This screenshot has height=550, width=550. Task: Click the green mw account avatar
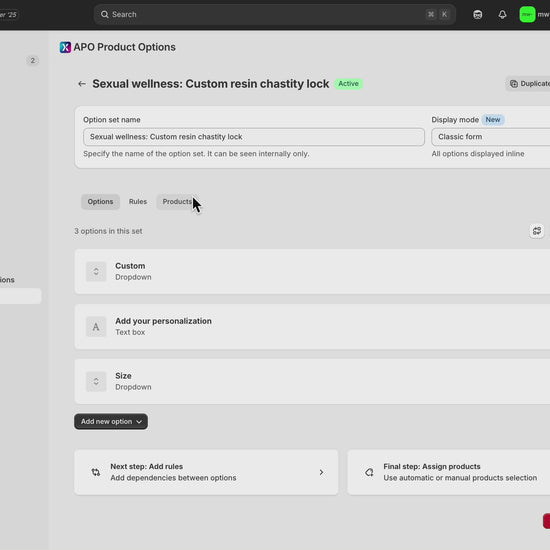tap(527, 14)
